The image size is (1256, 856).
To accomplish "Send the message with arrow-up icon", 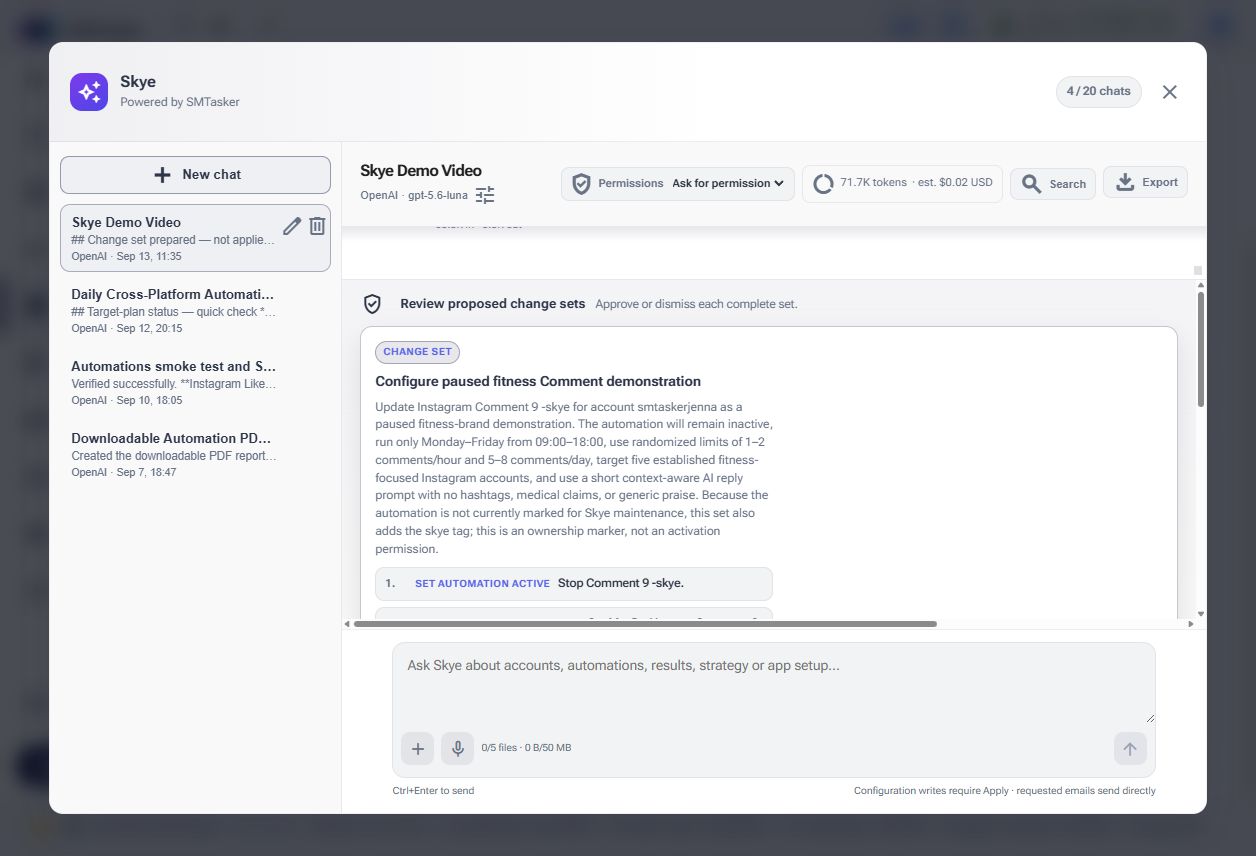I will point(1130,748).
